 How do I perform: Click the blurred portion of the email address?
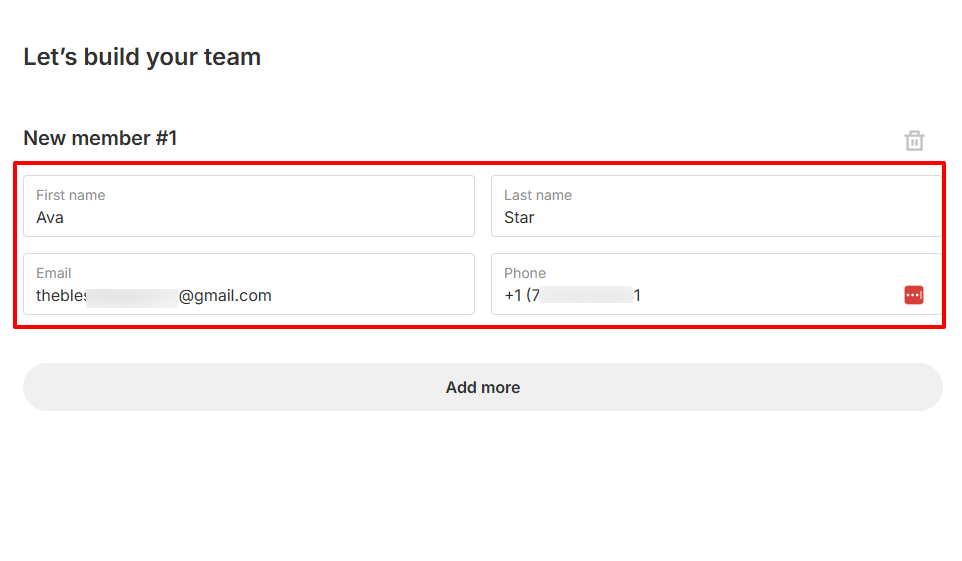coord(132,295)
